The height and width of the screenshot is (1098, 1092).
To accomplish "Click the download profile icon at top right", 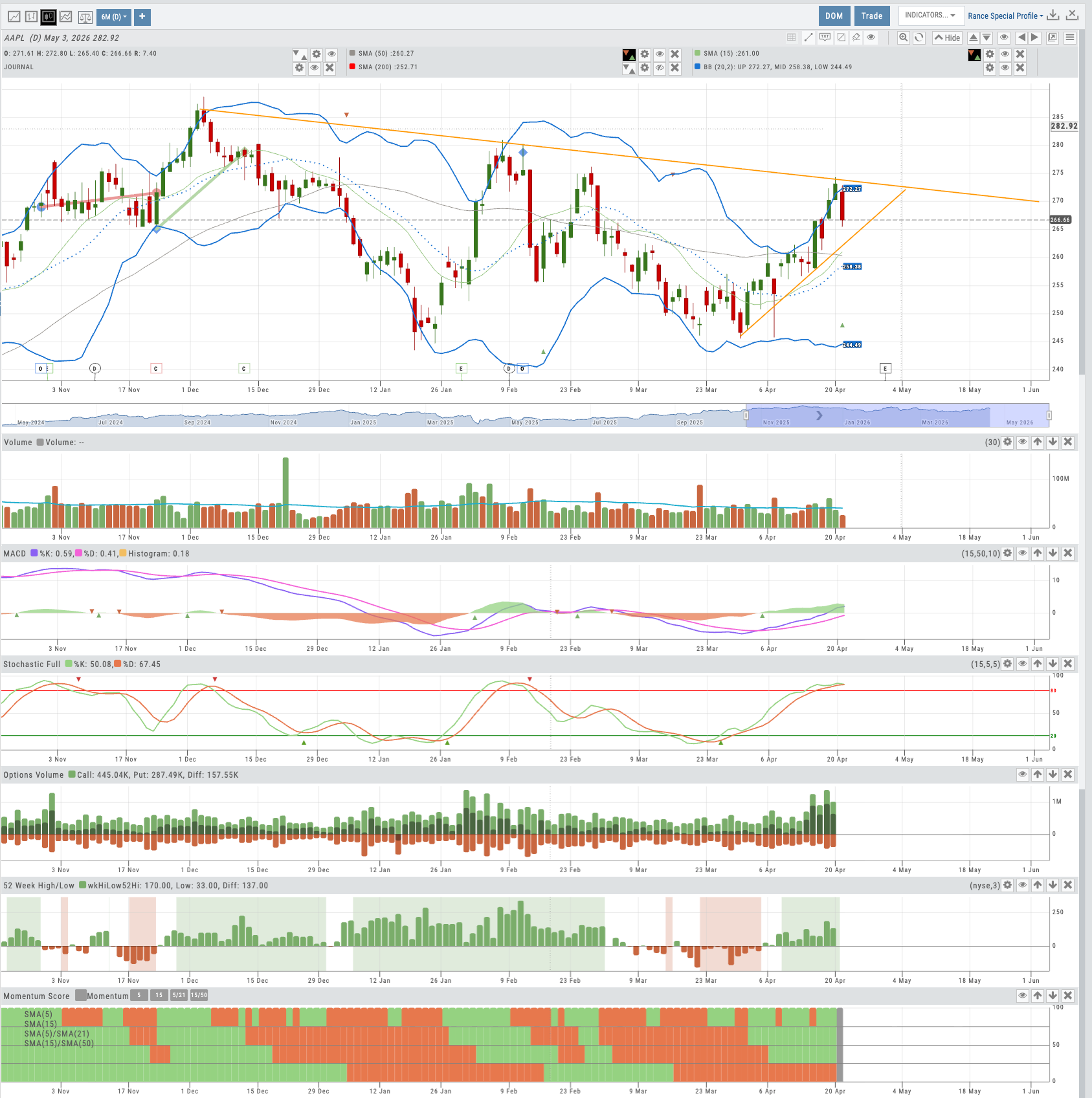I will pos(1053,16).
